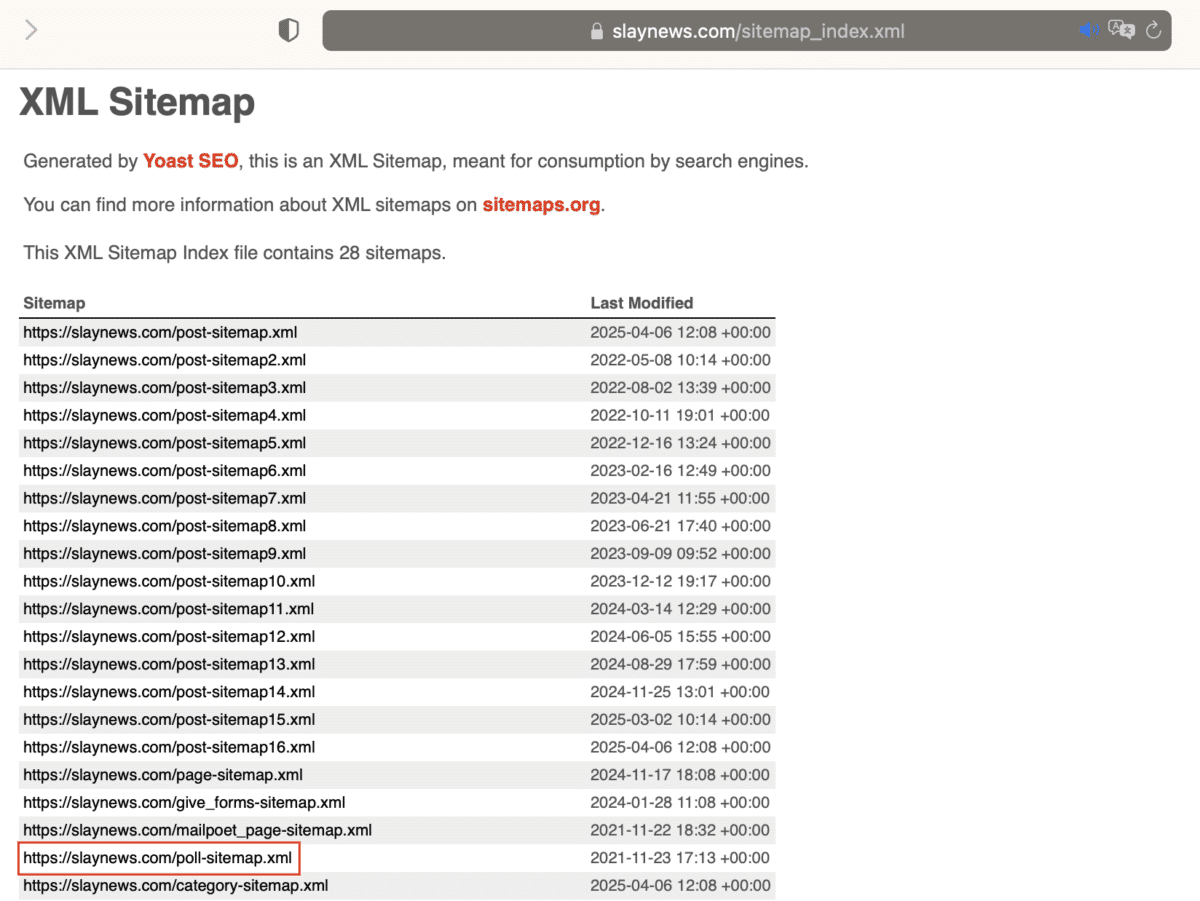Open the Yoast SEO link

(191, 161)
